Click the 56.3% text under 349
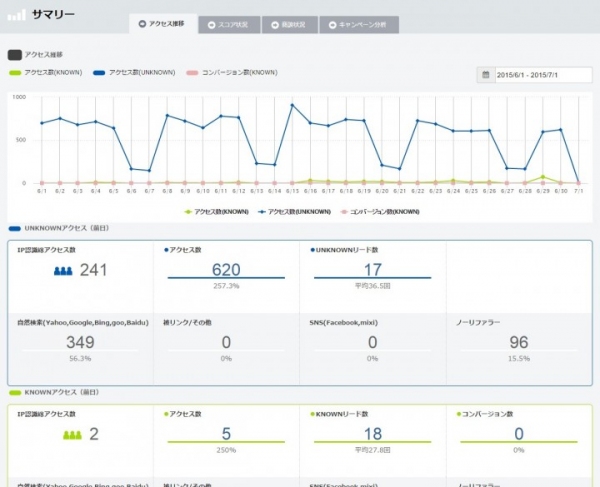 point(80,358)
